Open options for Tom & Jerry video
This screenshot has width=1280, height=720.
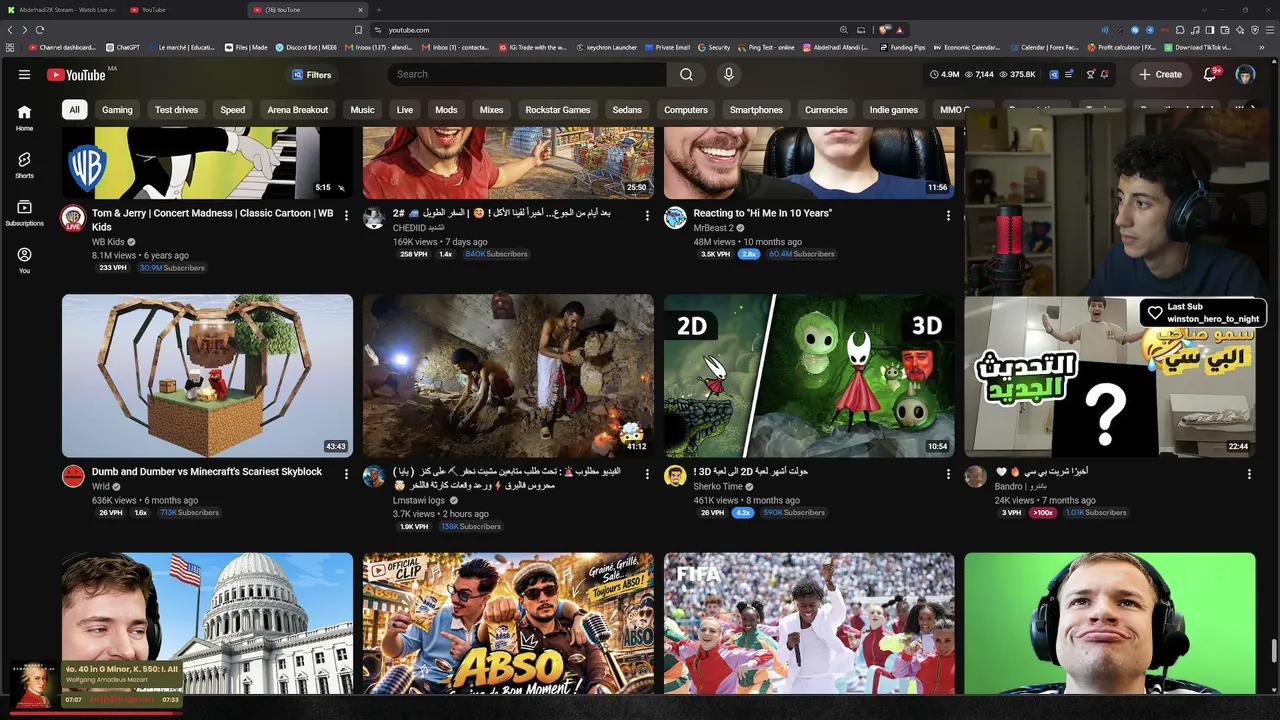pyautogui.click(x=346, y=215)
